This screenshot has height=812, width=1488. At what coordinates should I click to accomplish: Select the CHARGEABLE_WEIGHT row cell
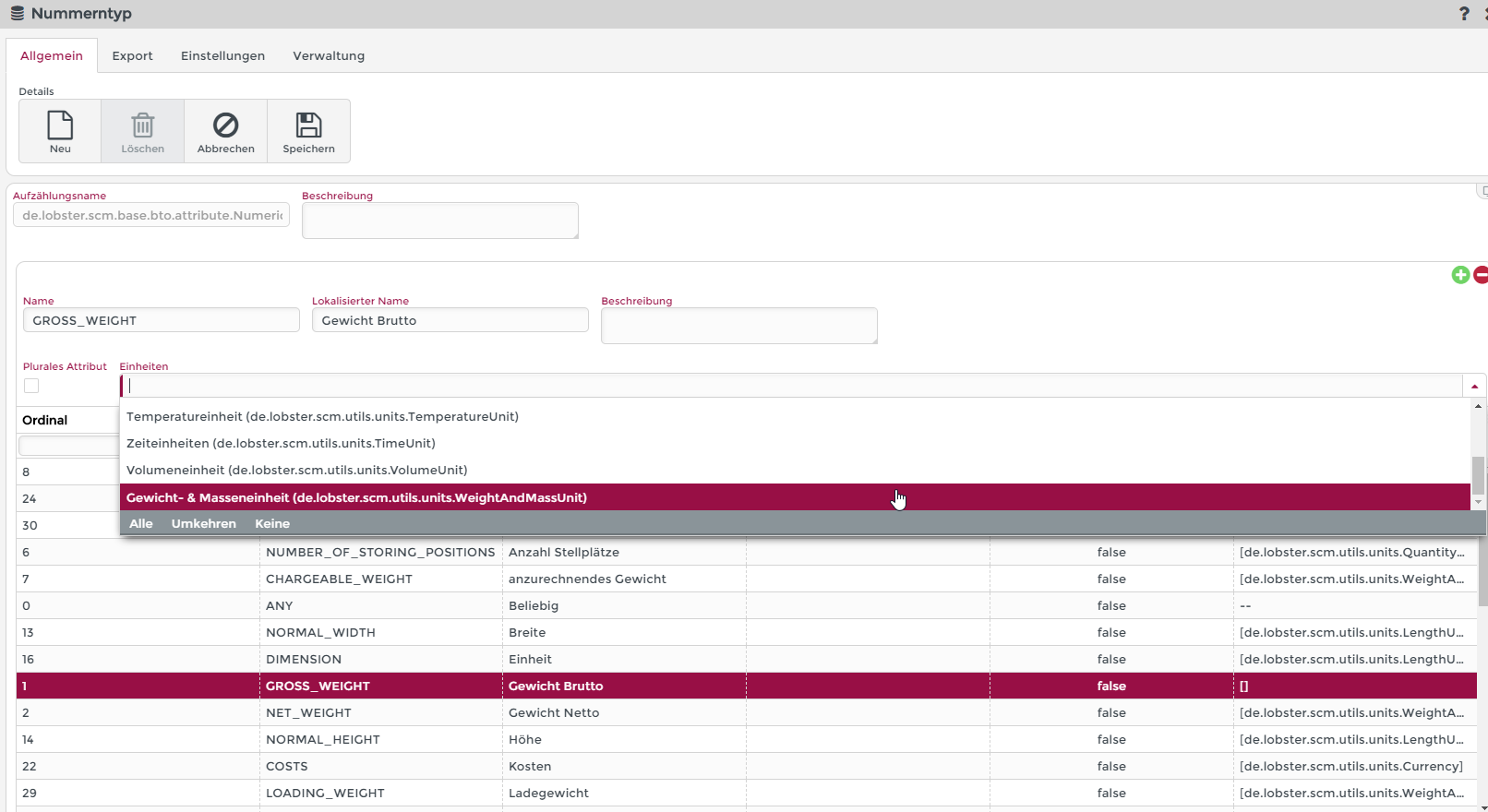pos(380,579)
